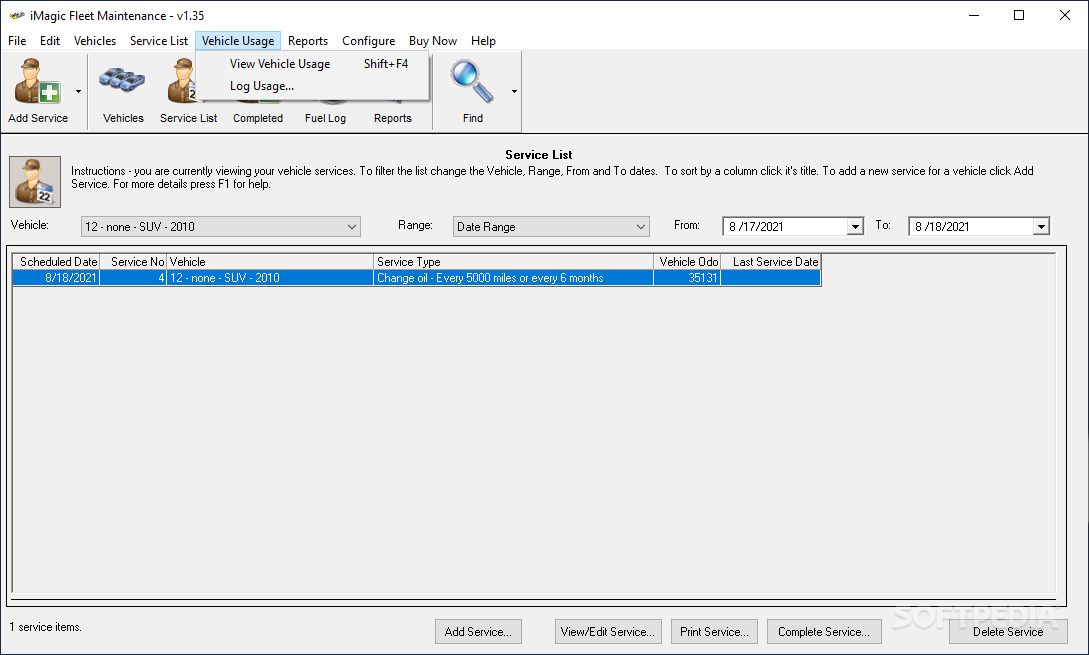Sort by Last Service Date column header
This screenshot has width=1089, height=655.
[771, 262]
